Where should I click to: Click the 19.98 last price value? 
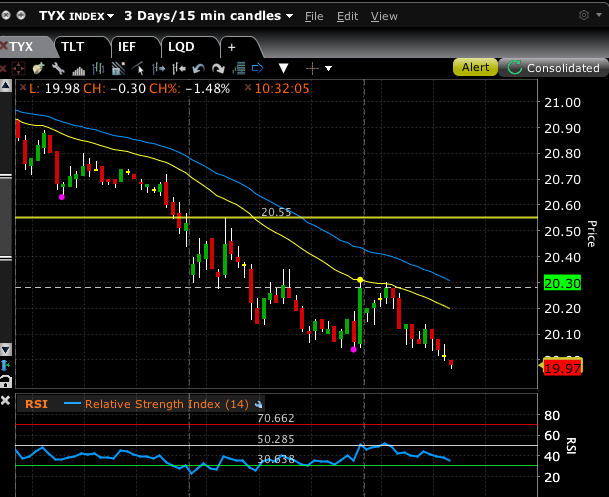[62, 88]
